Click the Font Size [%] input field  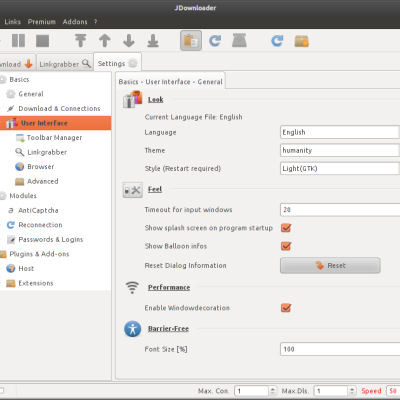point(340,349)
